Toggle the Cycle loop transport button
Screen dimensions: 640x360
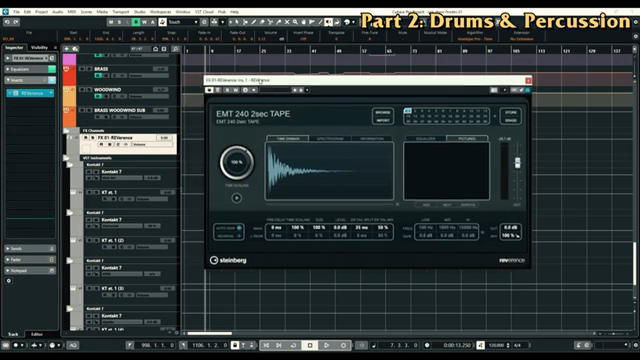293,345
